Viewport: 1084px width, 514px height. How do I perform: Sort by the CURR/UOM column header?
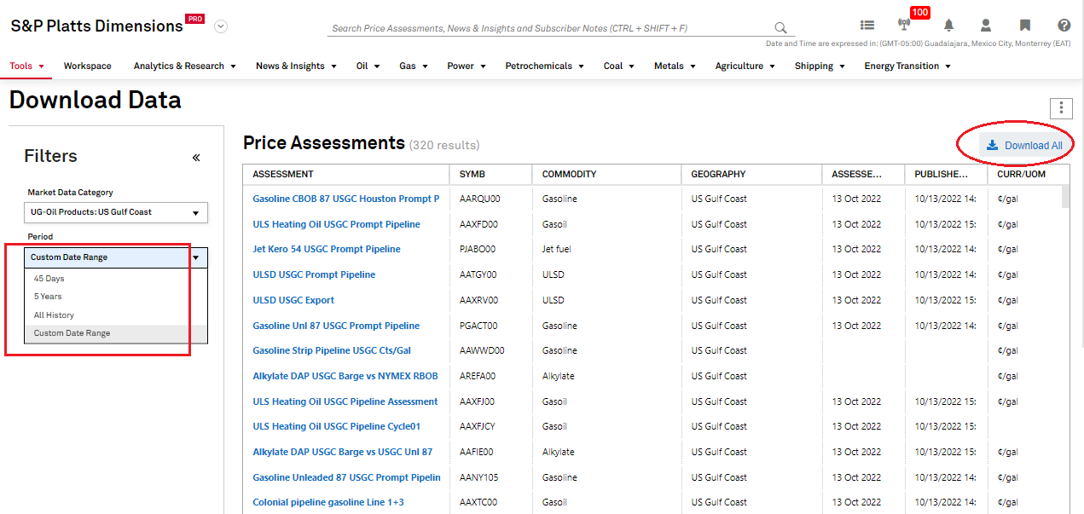point(1021,174)
